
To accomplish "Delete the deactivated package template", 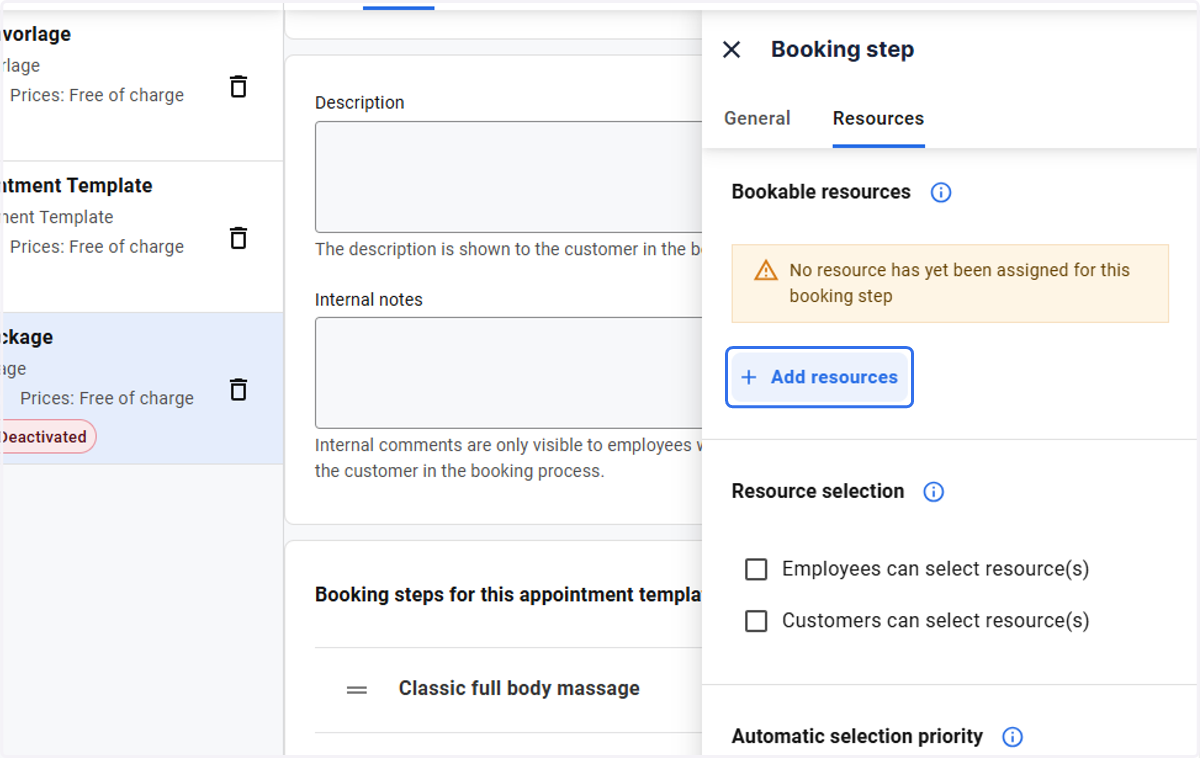I will point(238,389).
